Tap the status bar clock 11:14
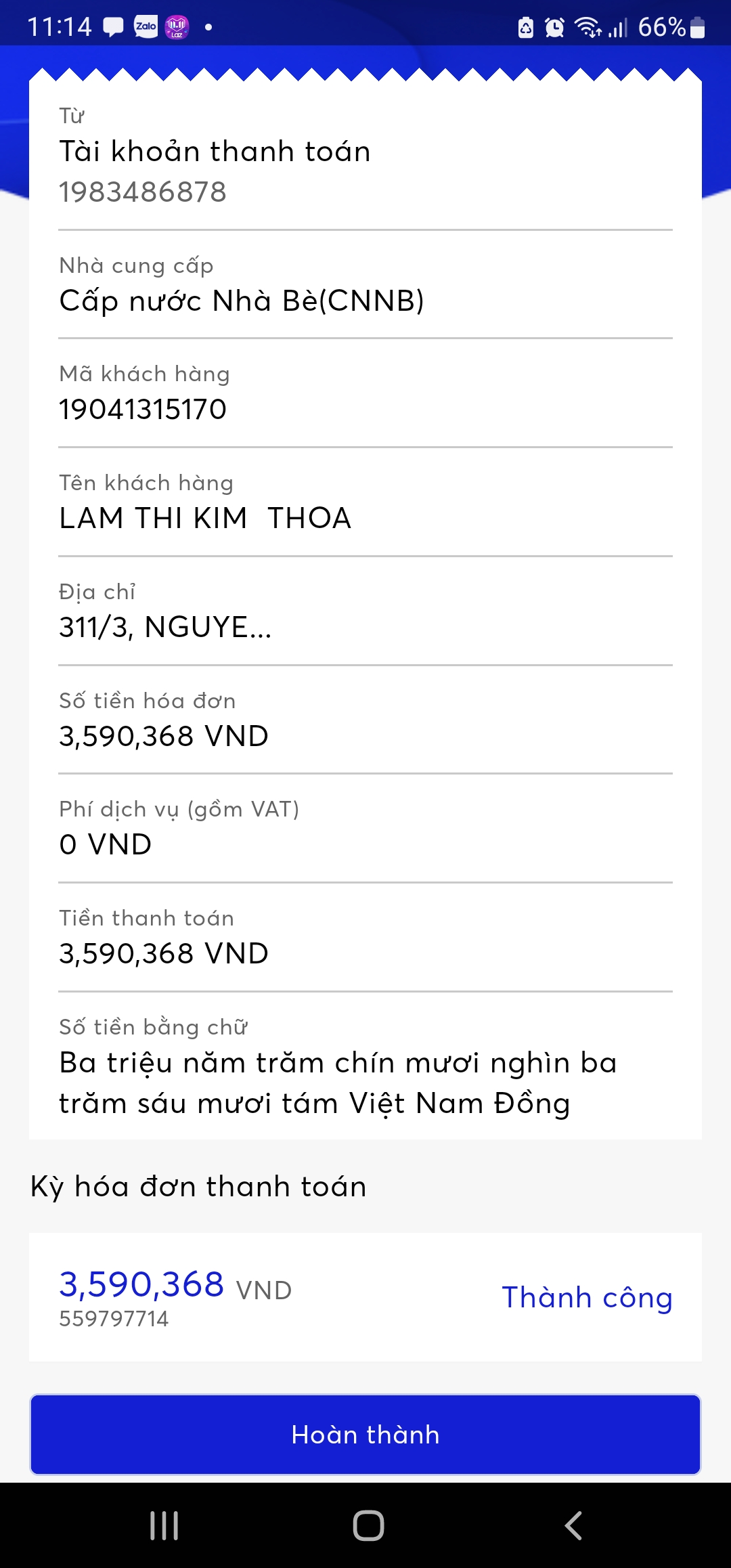 tap(60, 27)
